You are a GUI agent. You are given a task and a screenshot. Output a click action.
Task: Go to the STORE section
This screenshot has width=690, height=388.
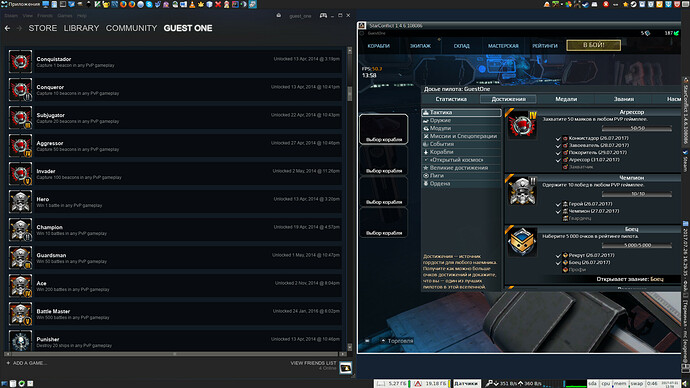coord(43,28)
